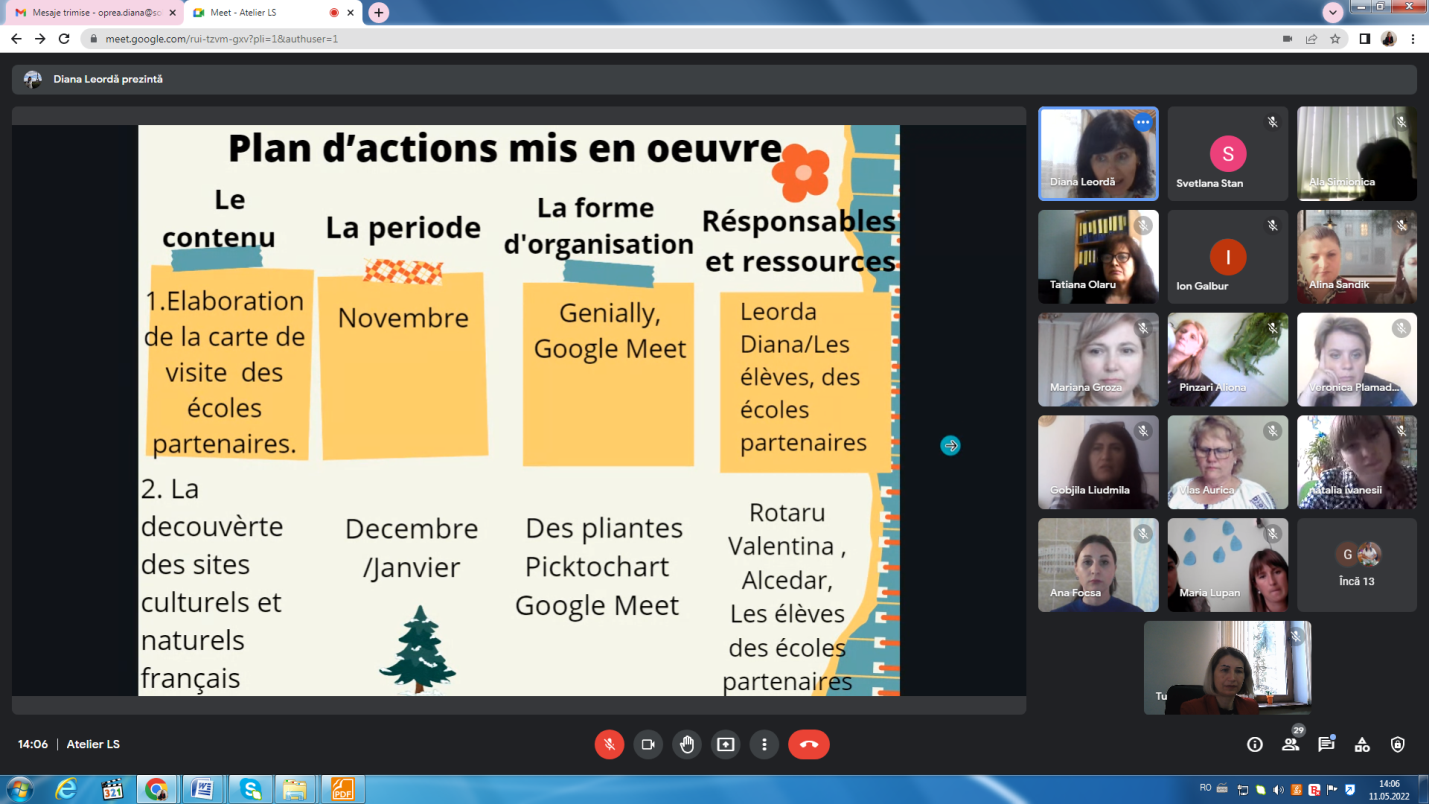
Task: Open the chat with everyone panel
Action: pos(1326,744)
